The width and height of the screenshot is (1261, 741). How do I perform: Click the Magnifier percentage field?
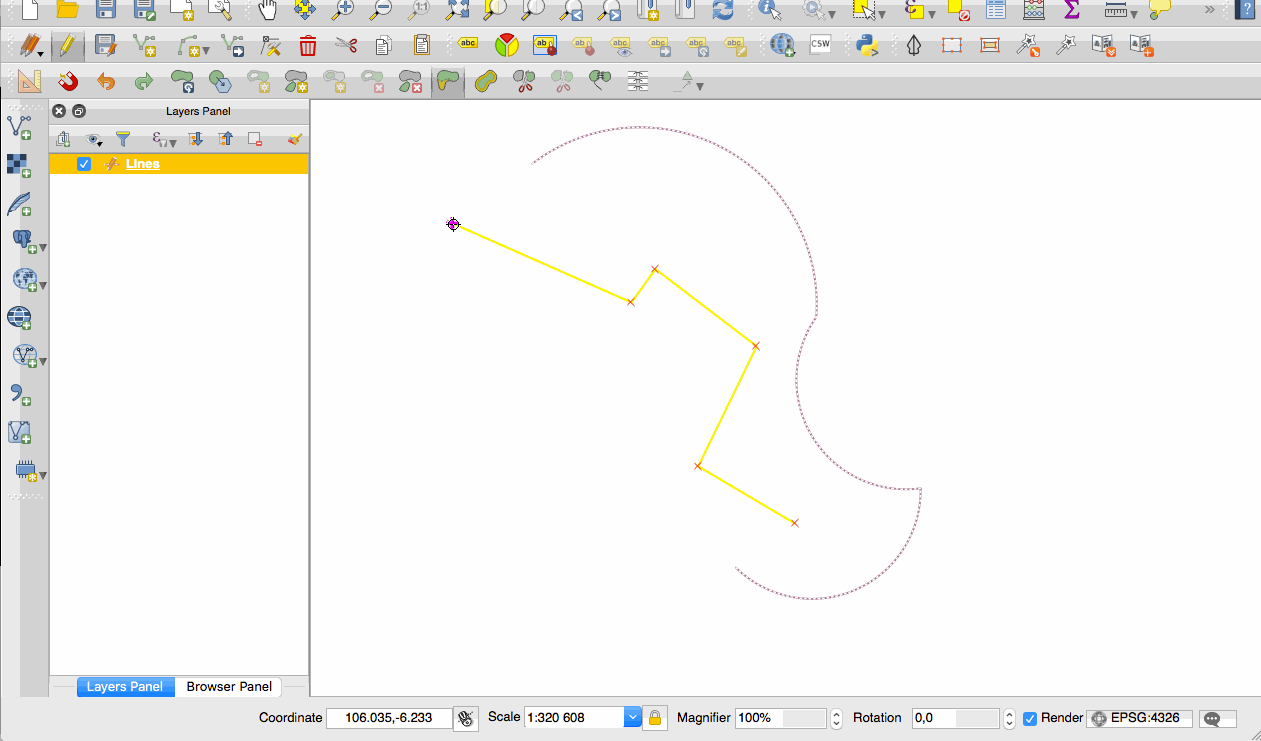coord(758,718)
